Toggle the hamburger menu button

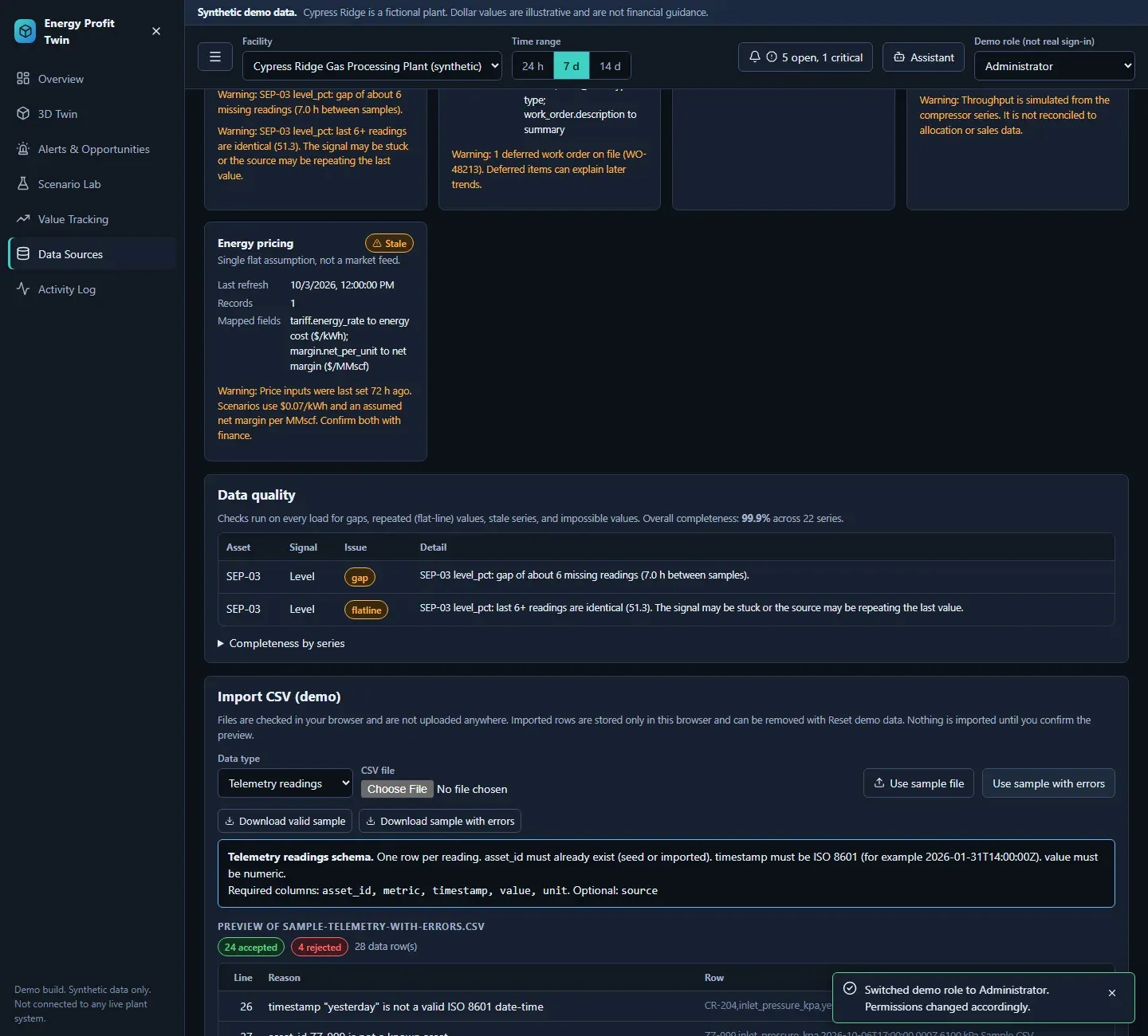point(215,57)
